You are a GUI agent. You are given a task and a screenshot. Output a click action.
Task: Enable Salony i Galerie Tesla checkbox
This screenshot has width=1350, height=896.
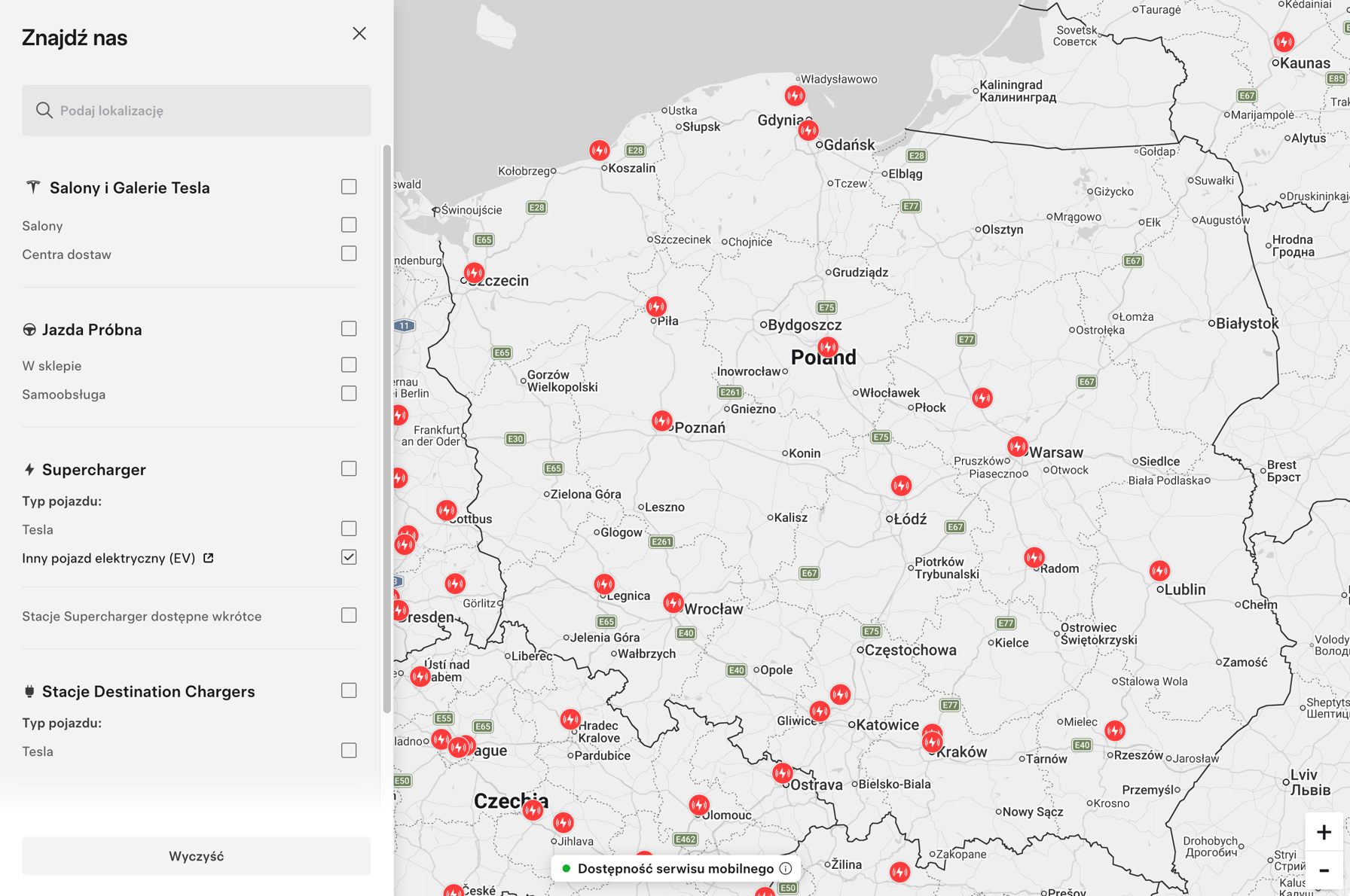[x=349, y=187]
